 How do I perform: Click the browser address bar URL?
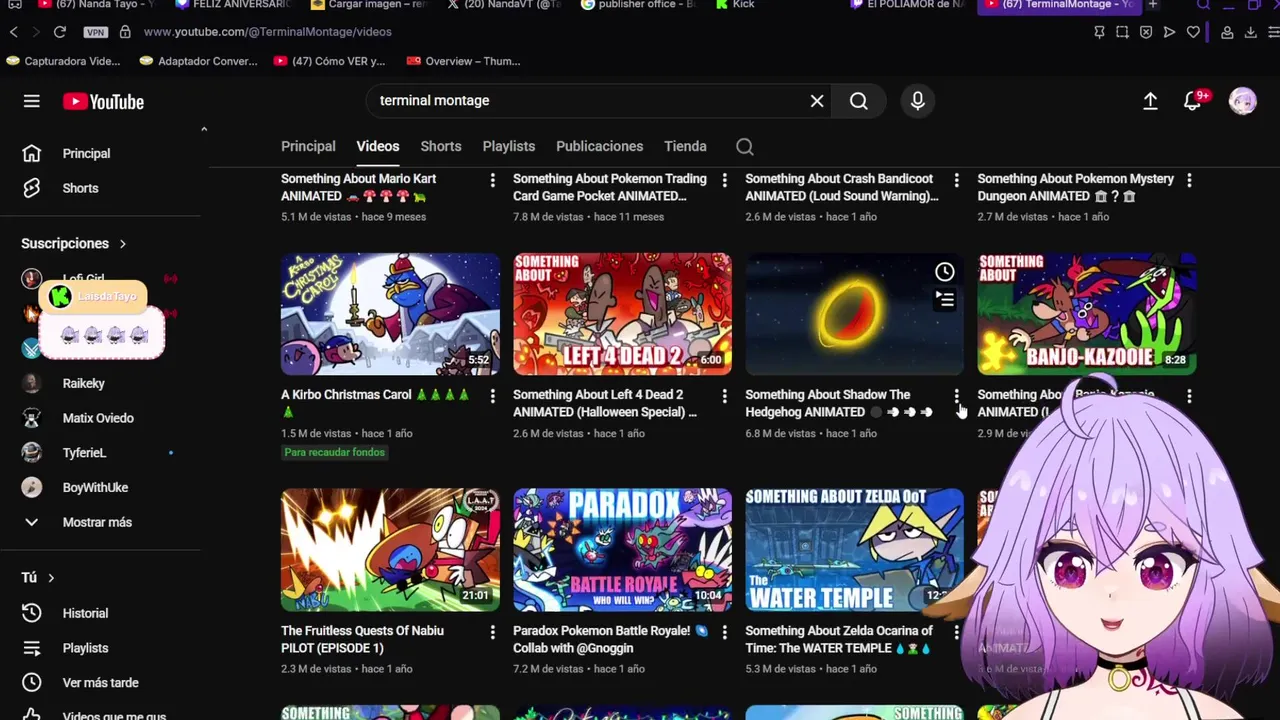268,32
